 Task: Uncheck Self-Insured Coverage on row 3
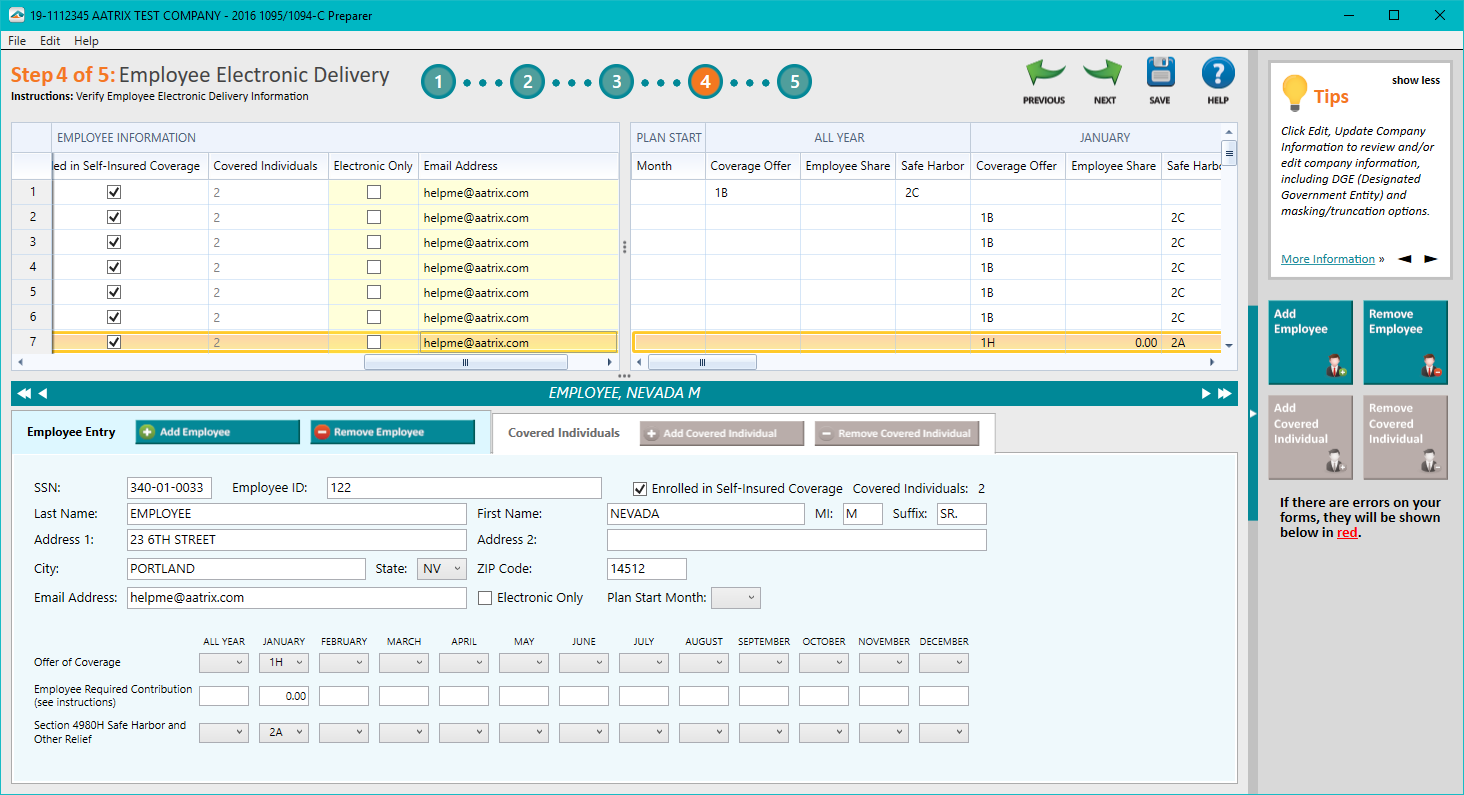coord(113,242)
